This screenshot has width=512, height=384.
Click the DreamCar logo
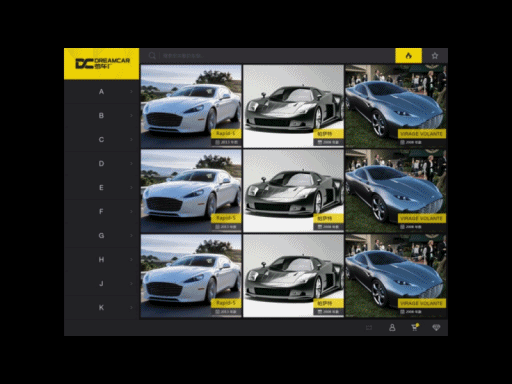pyautogui.click(x=102, y=64)
